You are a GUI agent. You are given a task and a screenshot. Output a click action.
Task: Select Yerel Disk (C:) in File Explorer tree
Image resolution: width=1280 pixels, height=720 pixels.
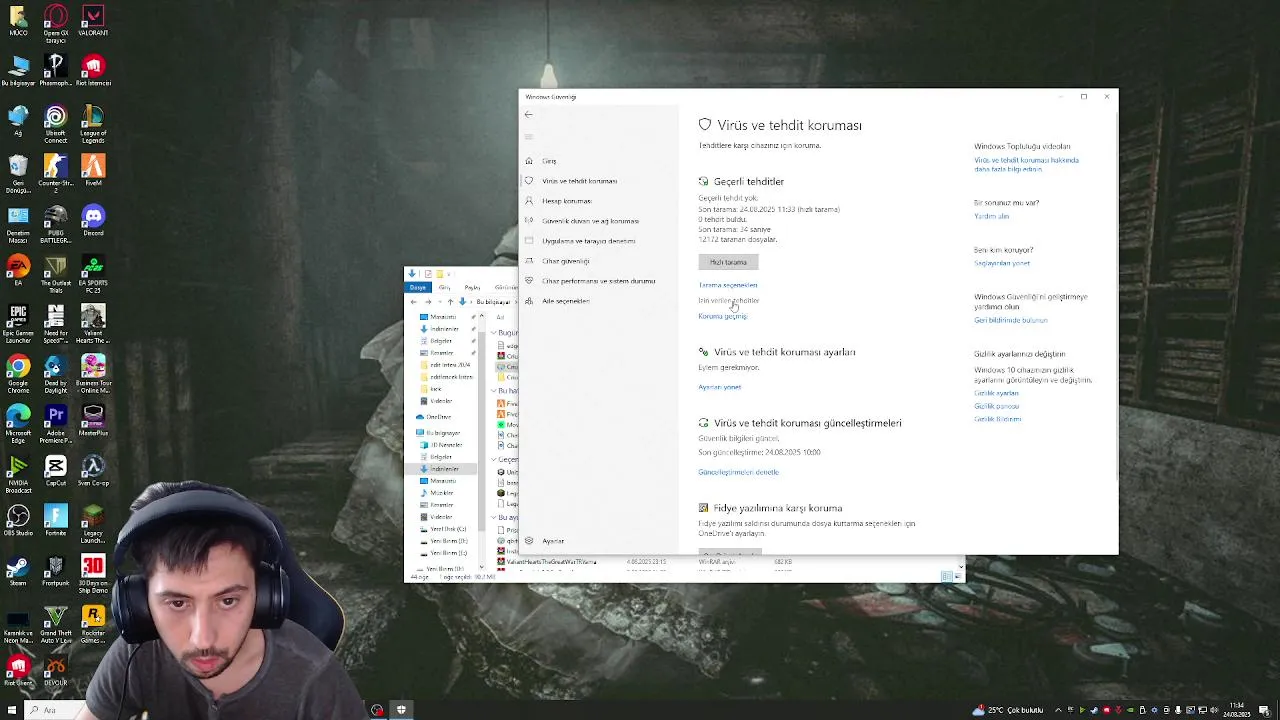pyautogui.click(x=444, y=529)
